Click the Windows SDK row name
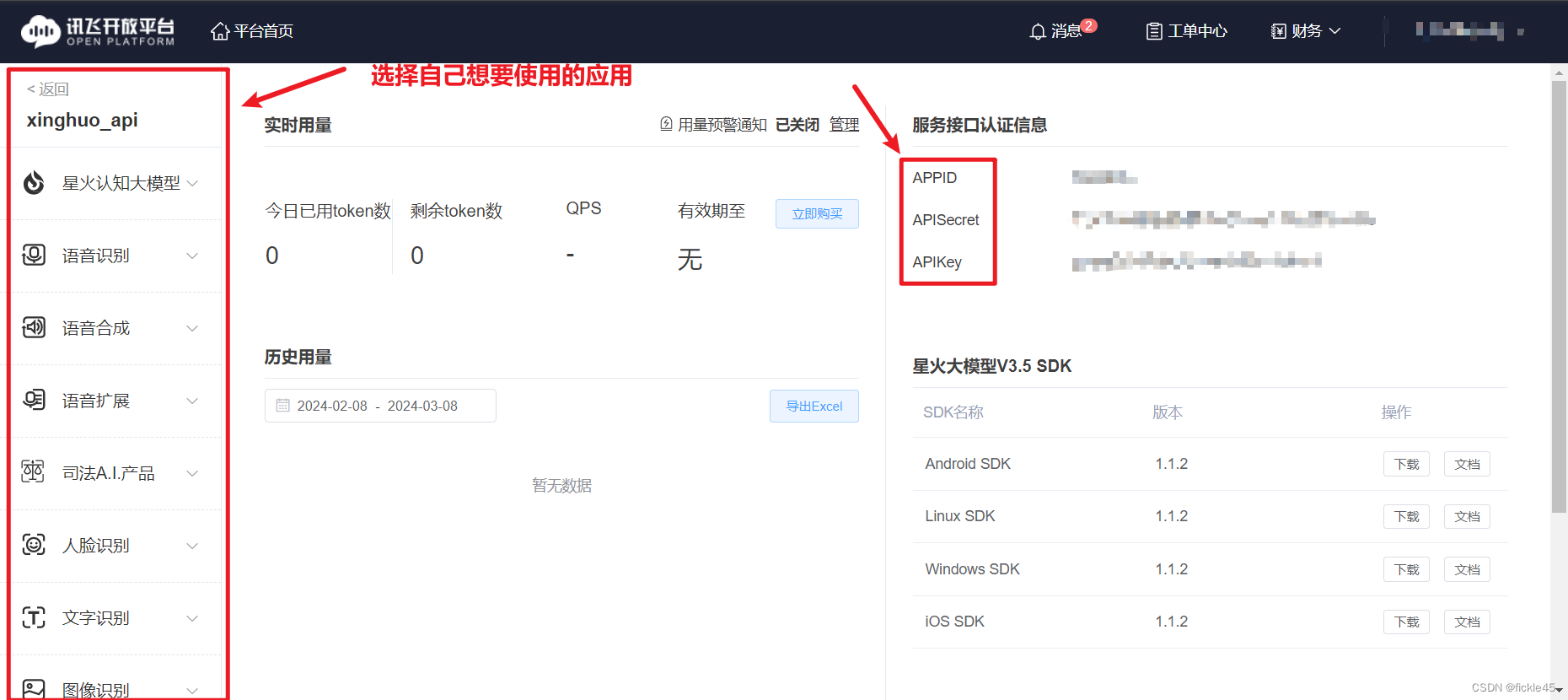Image resolution: width=1568 pixels, height=700 pixels. (972, 569)
